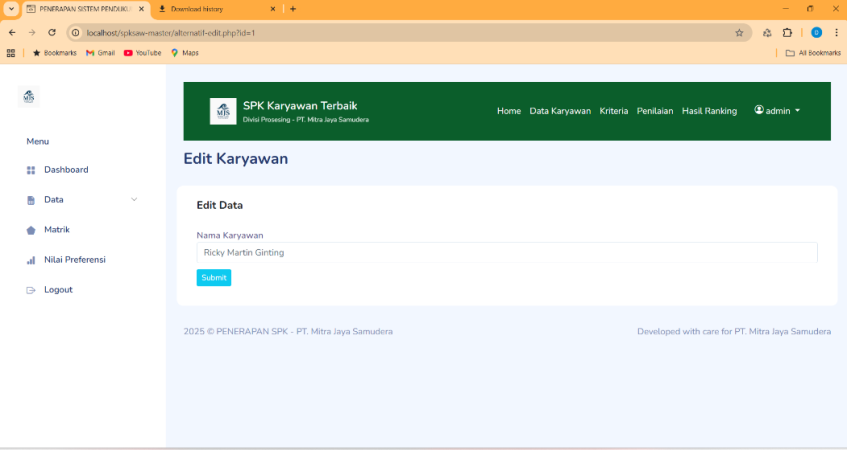The image size is (847, 450).
Task: Open Hasil Ranking in navbar
Action: tap(709, 111)
